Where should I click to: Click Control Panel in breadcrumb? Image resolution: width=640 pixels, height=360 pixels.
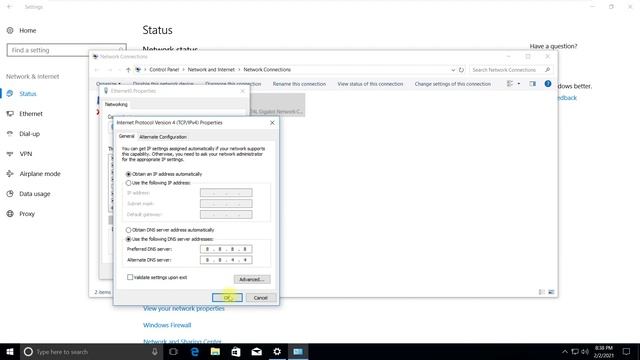164,70
